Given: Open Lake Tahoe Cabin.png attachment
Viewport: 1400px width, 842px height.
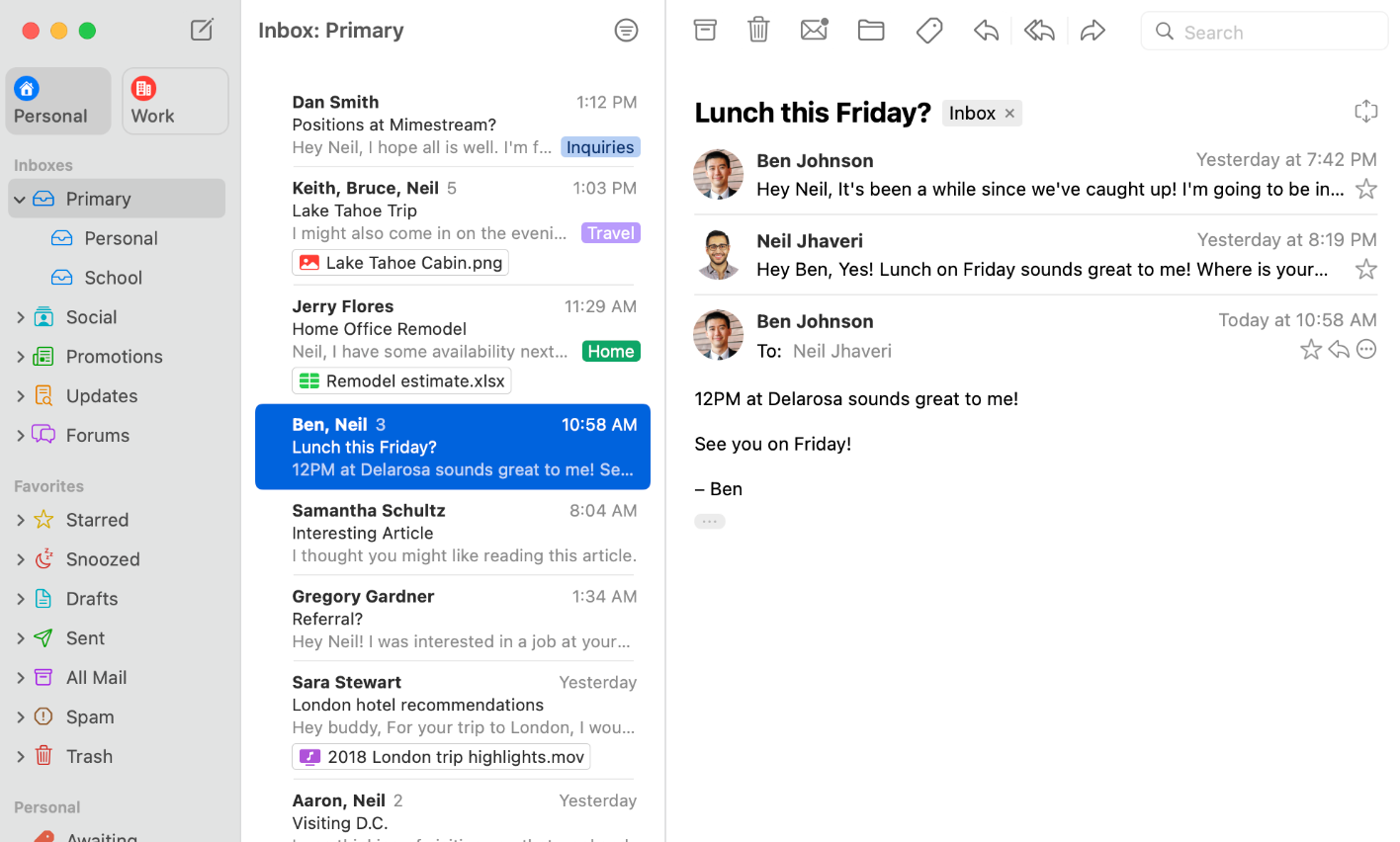Looking at the screenshot, I should point(400,263).
